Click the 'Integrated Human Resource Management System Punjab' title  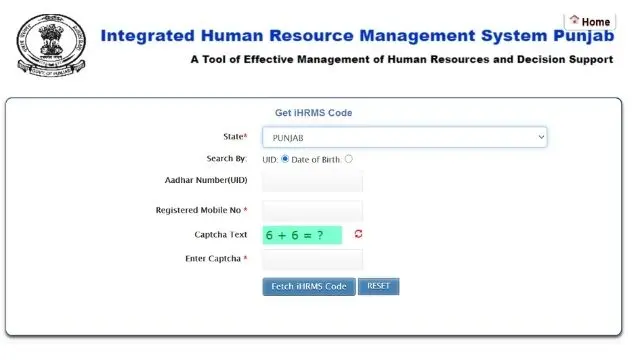[357, 36]
